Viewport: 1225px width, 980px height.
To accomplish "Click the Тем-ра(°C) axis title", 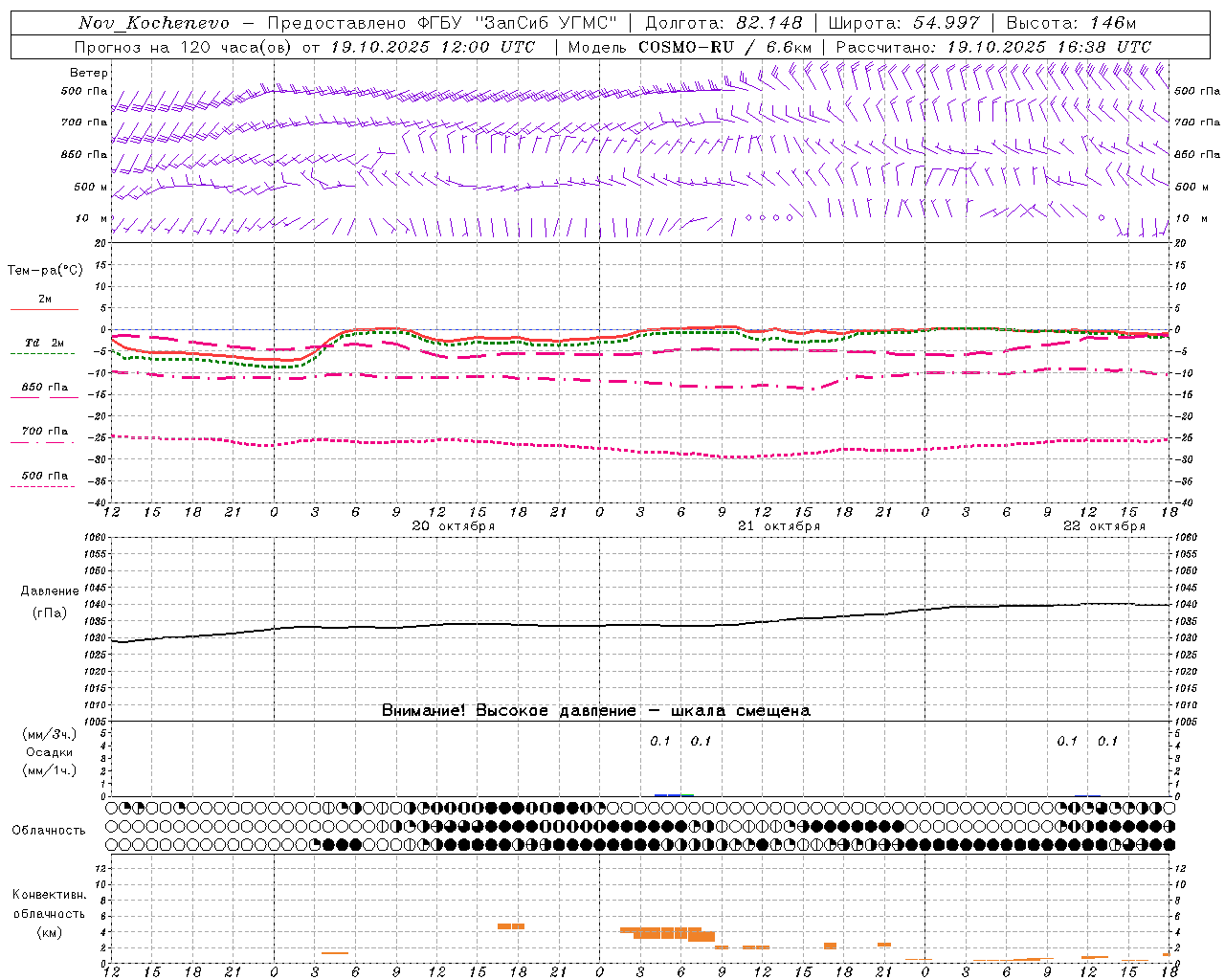I will pos(45,270).
